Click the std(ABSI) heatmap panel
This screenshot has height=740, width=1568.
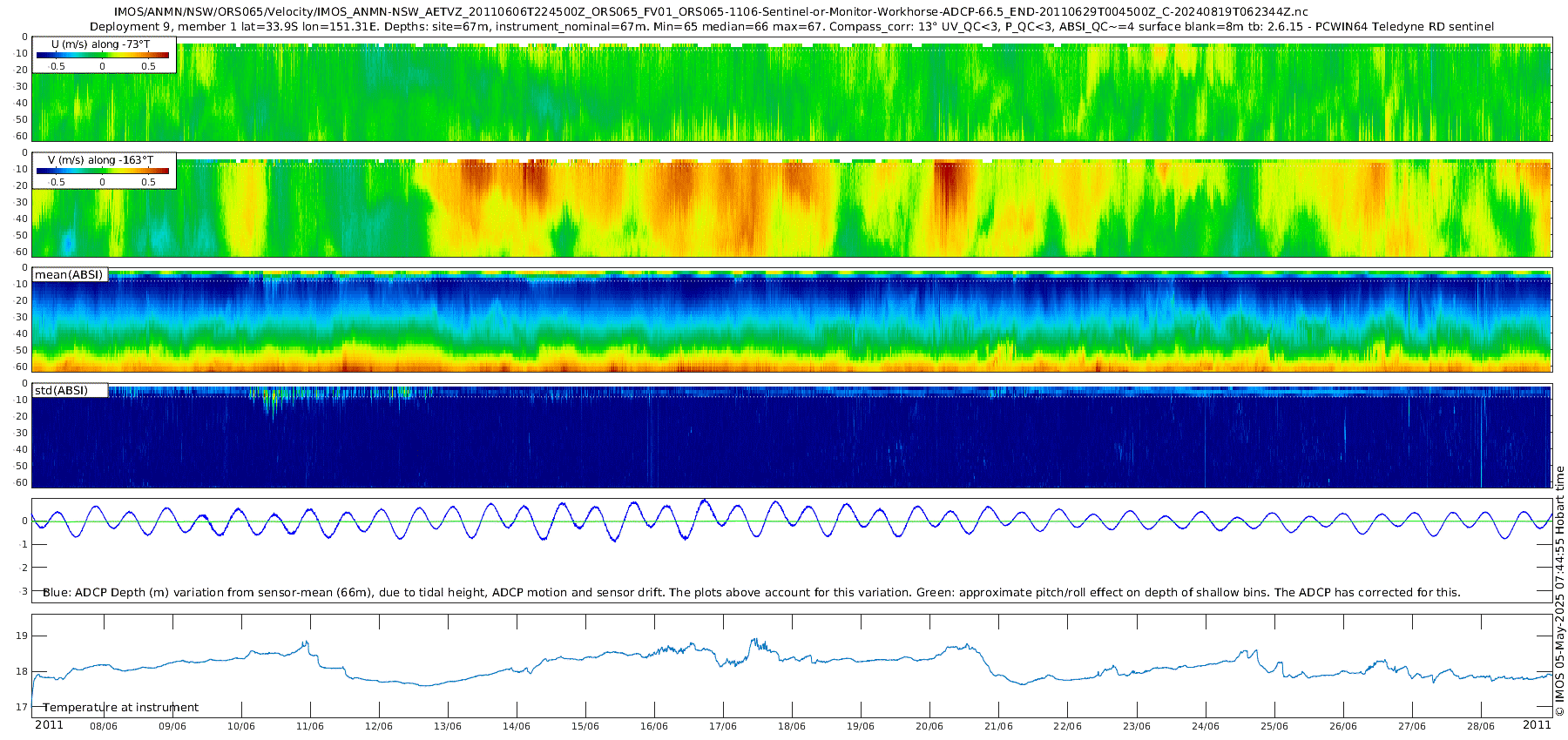pos(792,436)
